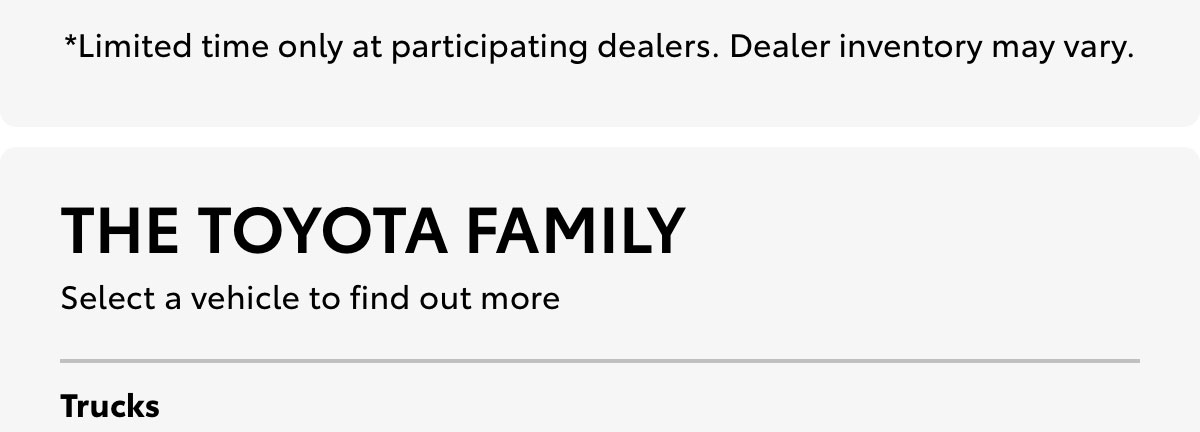Click the white gap between the two cards
This screenshot has height=432, width=1200.
pos(600,137)
